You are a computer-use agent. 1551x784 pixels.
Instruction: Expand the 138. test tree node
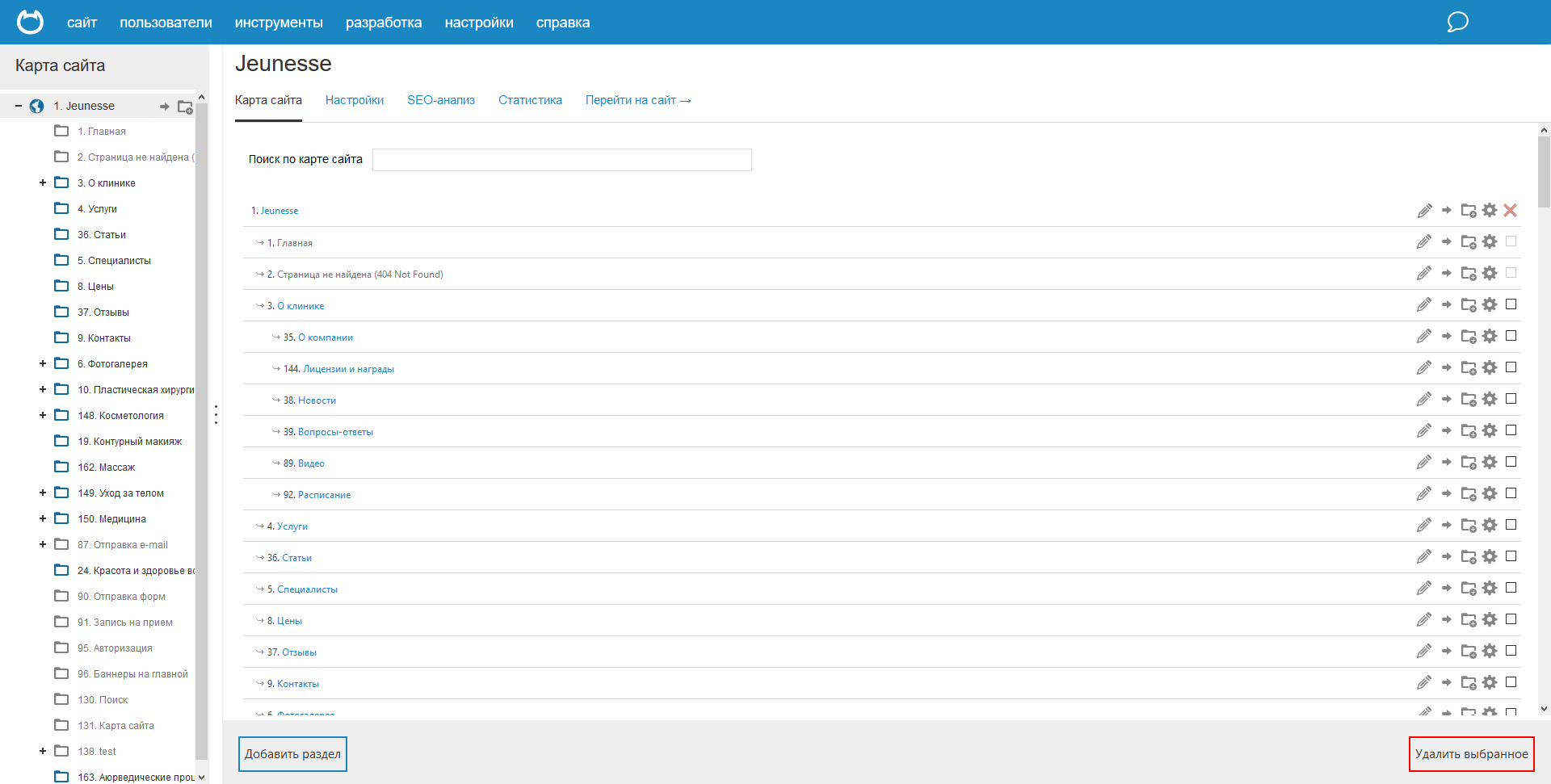pos(43,752)
